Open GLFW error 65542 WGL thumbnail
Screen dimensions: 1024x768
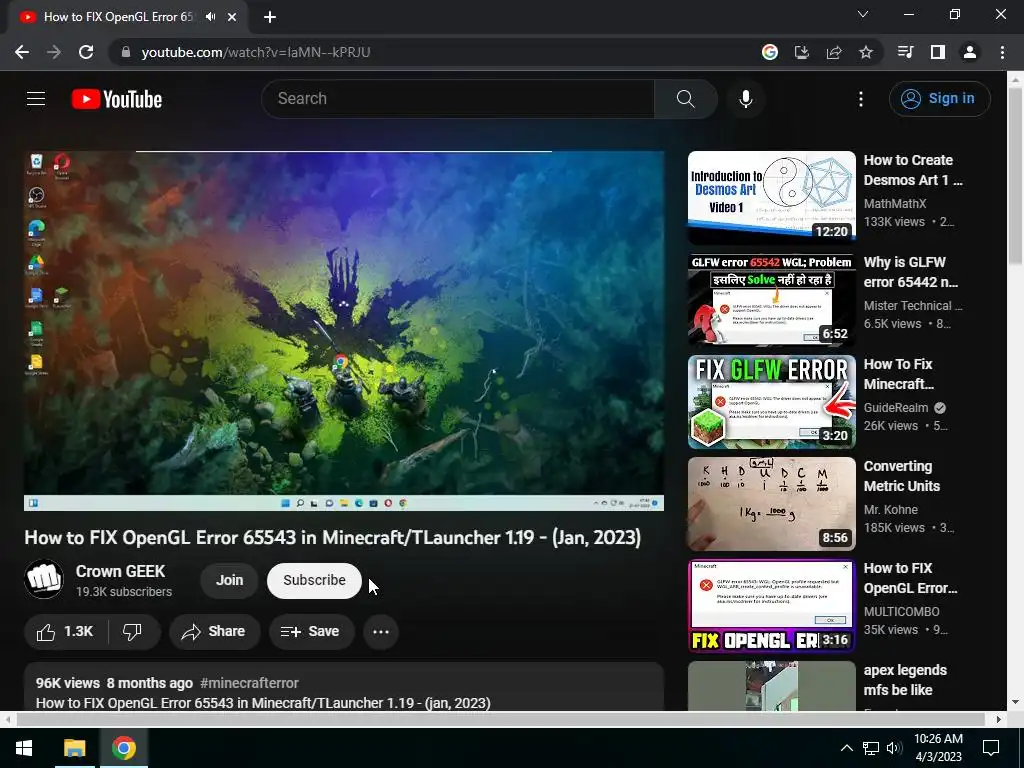(771, 300)
